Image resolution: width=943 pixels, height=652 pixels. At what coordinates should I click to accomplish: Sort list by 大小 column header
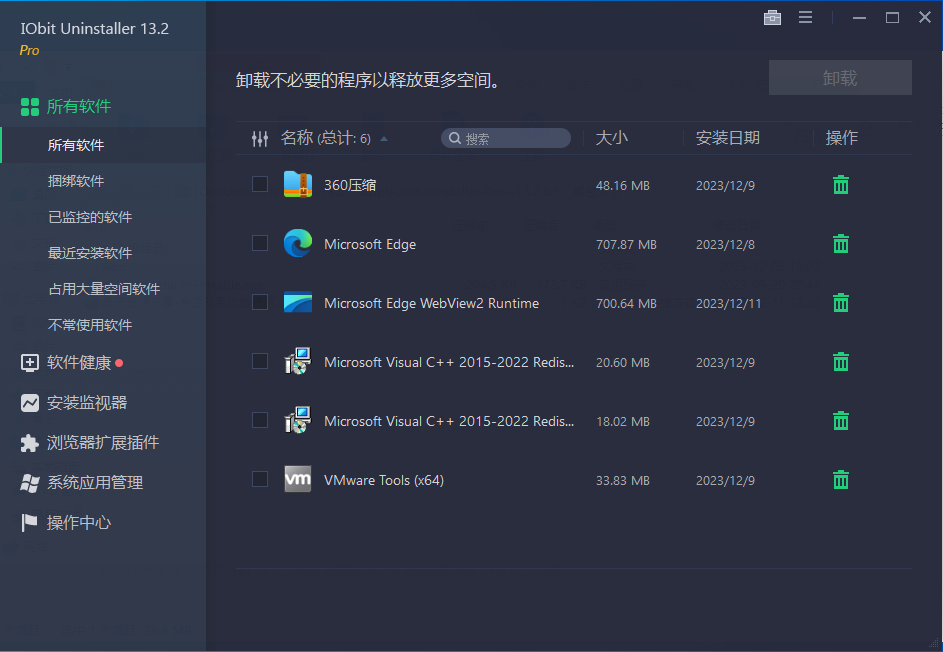click(612, 138)
